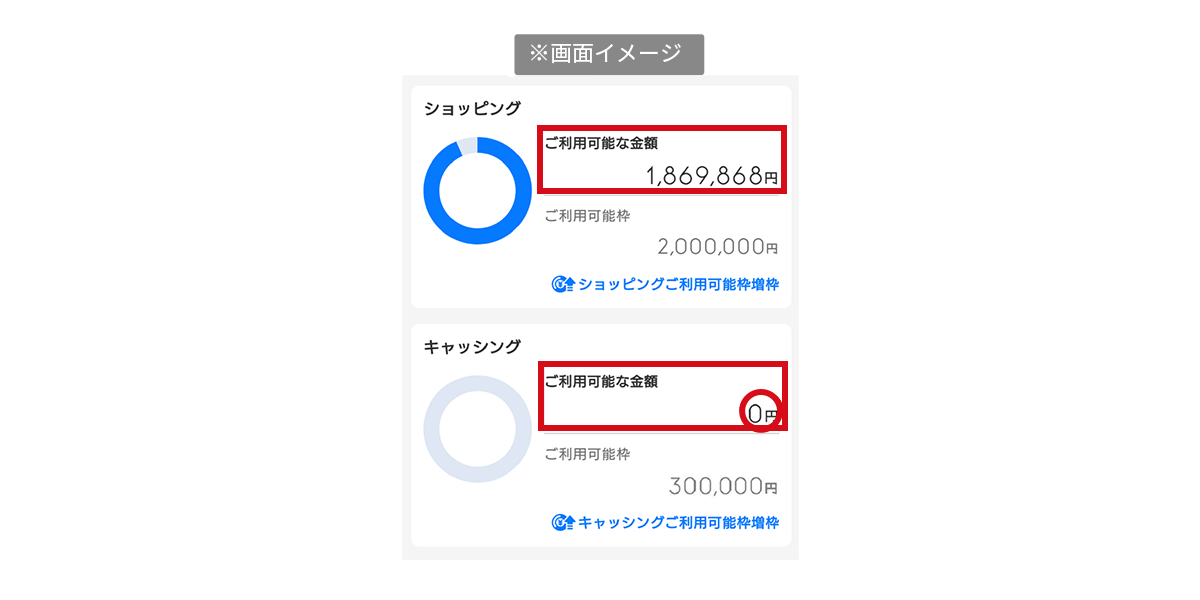Screen dimensions: 1200x600
Task: Click the yen coin symbol beside ショッピングご利用可能枠増枠
Action: click(x=557, y=284)
